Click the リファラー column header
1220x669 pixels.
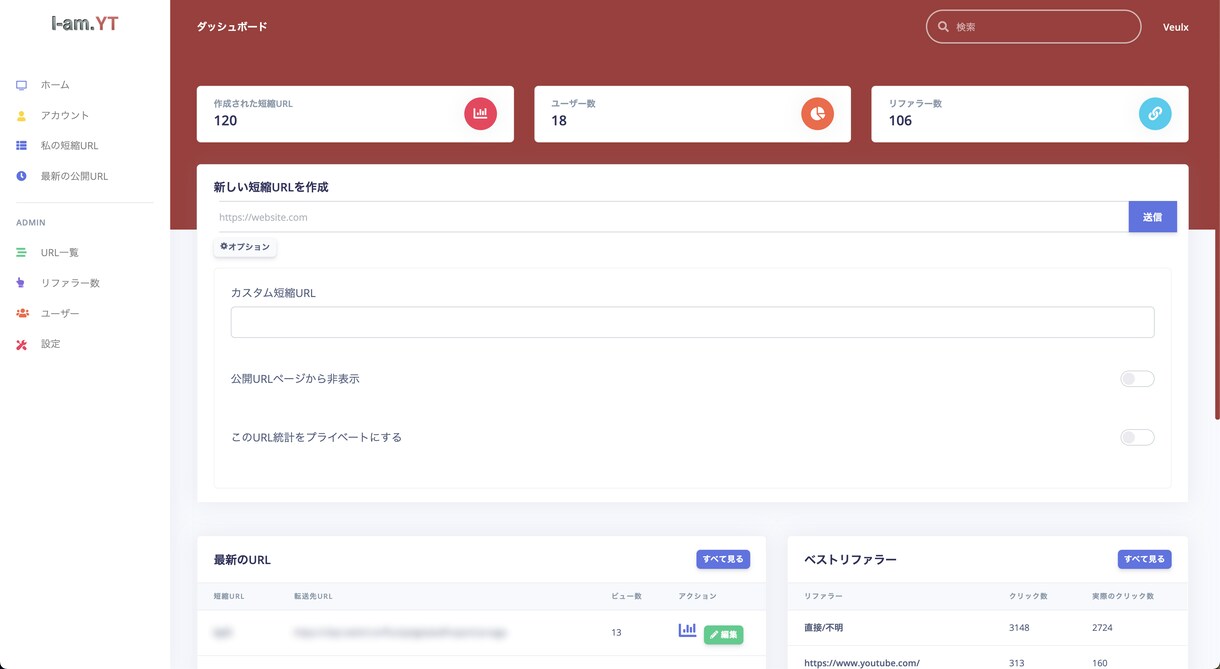pos(823,596)
